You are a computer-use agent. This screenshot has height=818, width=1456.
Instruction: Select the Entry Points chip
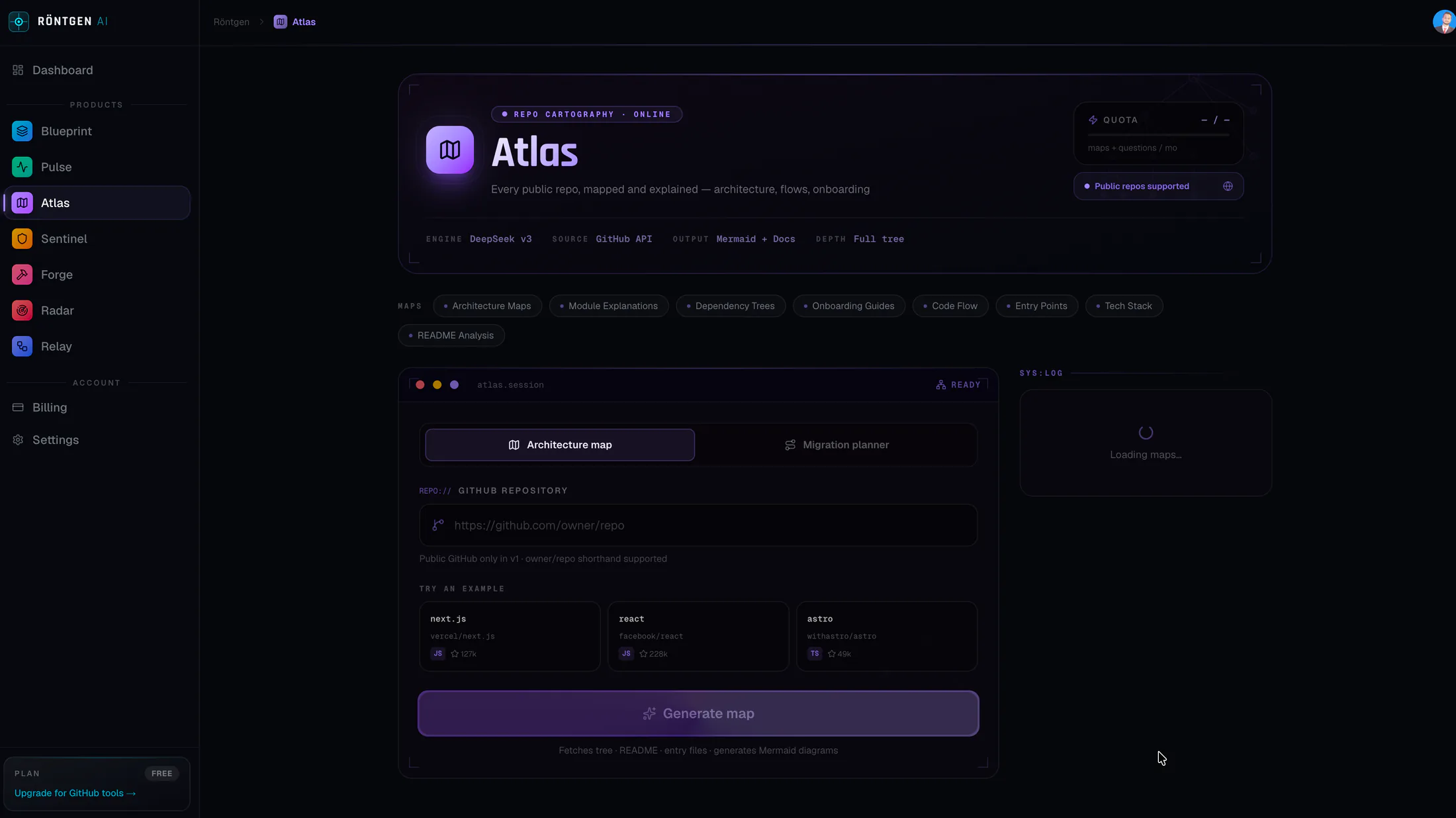(x=1037, y=306)
